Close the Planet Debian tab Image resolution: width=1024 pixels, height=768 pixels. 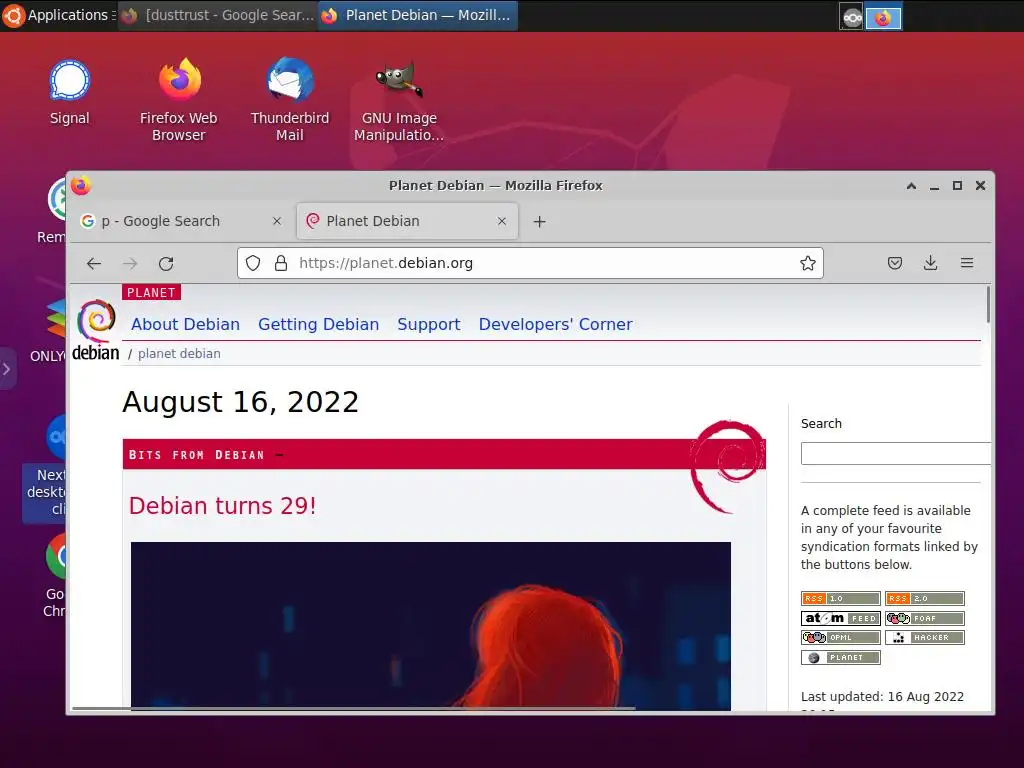pyautogui.click(x=502, y=221)
